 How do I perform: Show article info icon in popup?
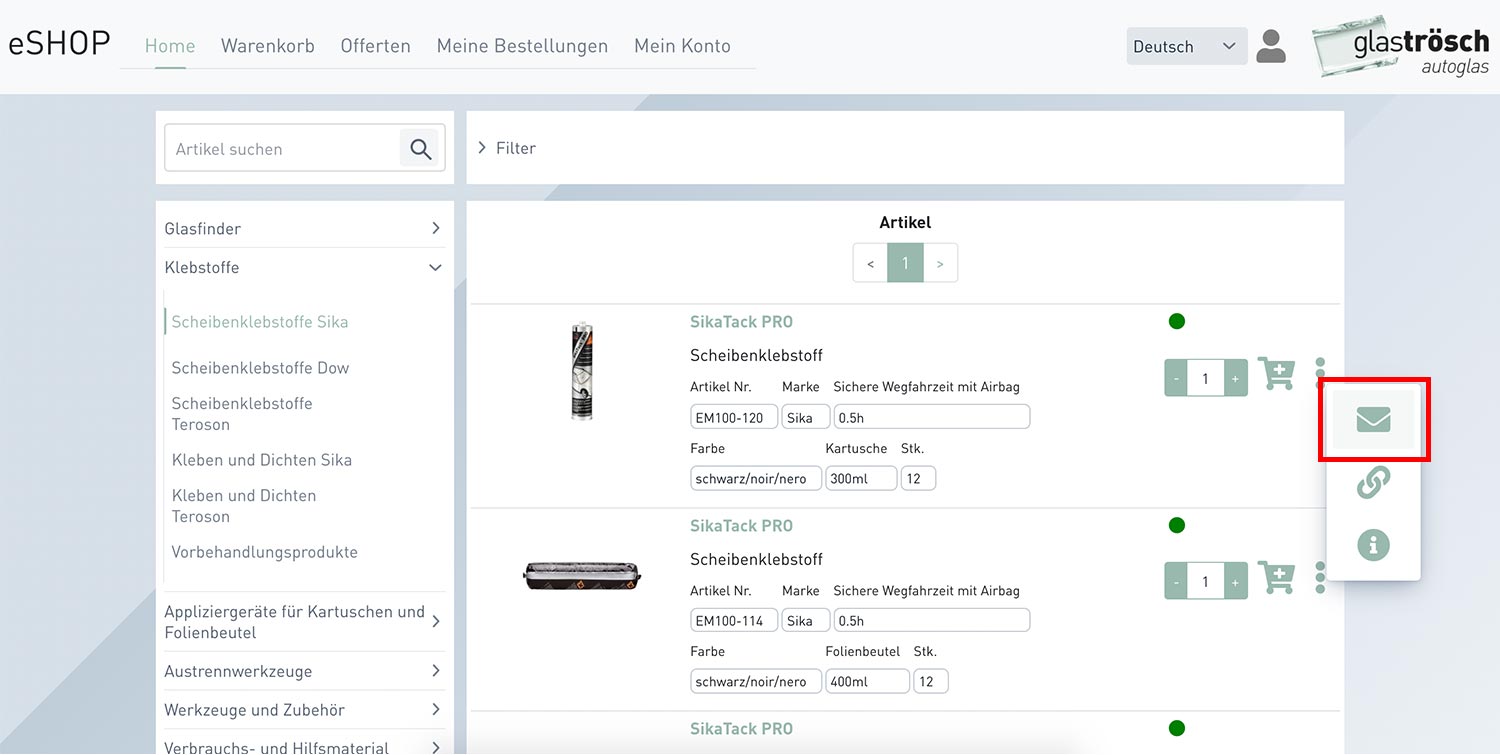pos(1374,545)
